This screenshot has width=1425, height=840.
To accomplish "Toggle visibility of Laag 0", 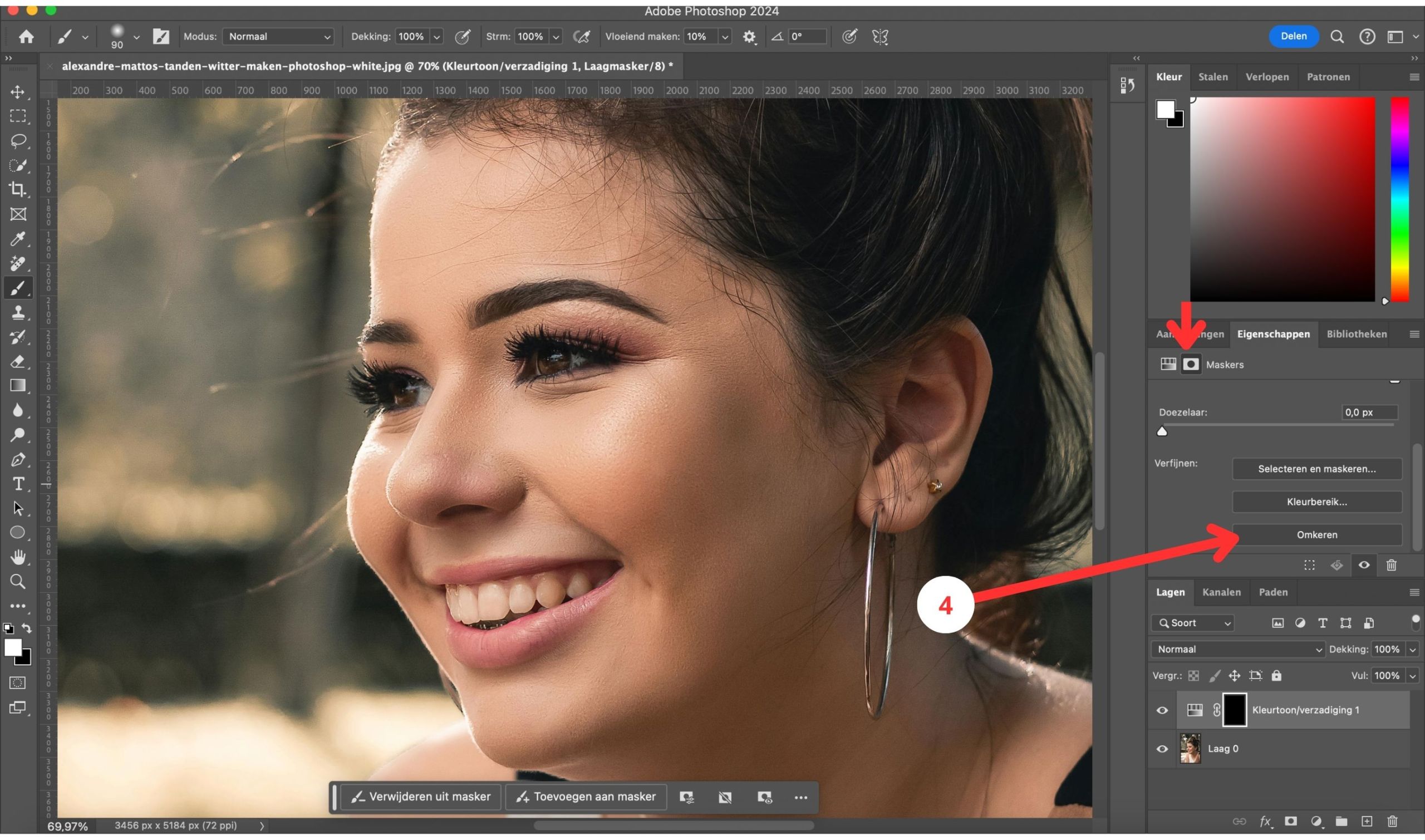I will point(1162,749).
